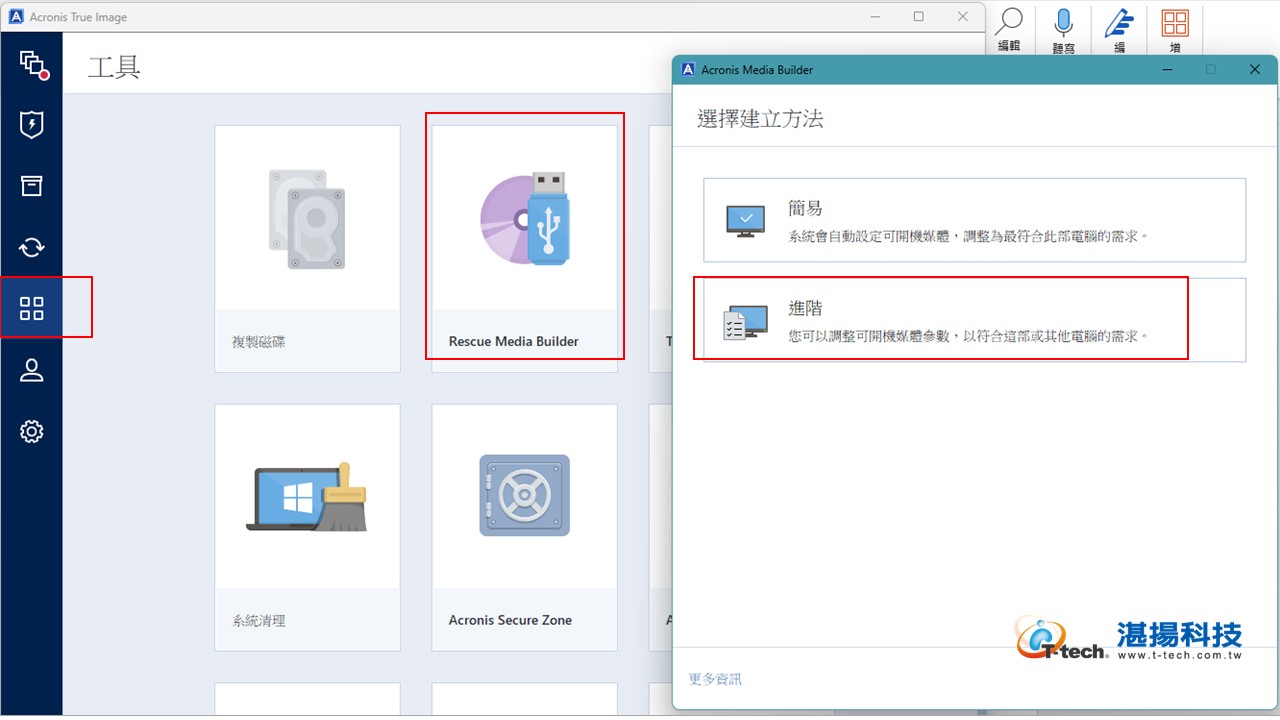
Task: Click the checklist monitor icon of 進階 option
Action: coord(745,322)
